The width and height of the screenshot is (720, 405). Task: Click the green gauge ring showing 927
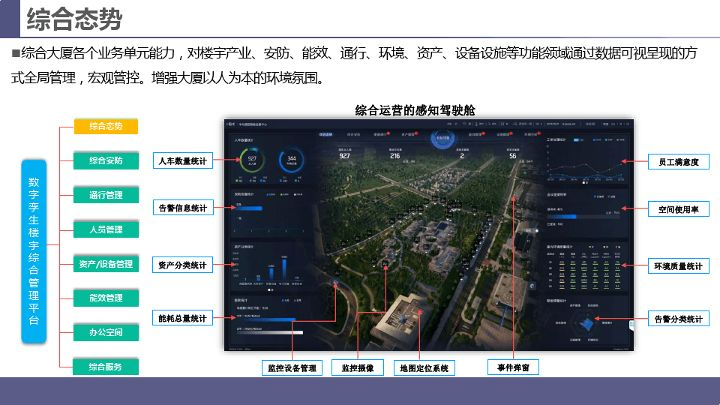[252, 160]
